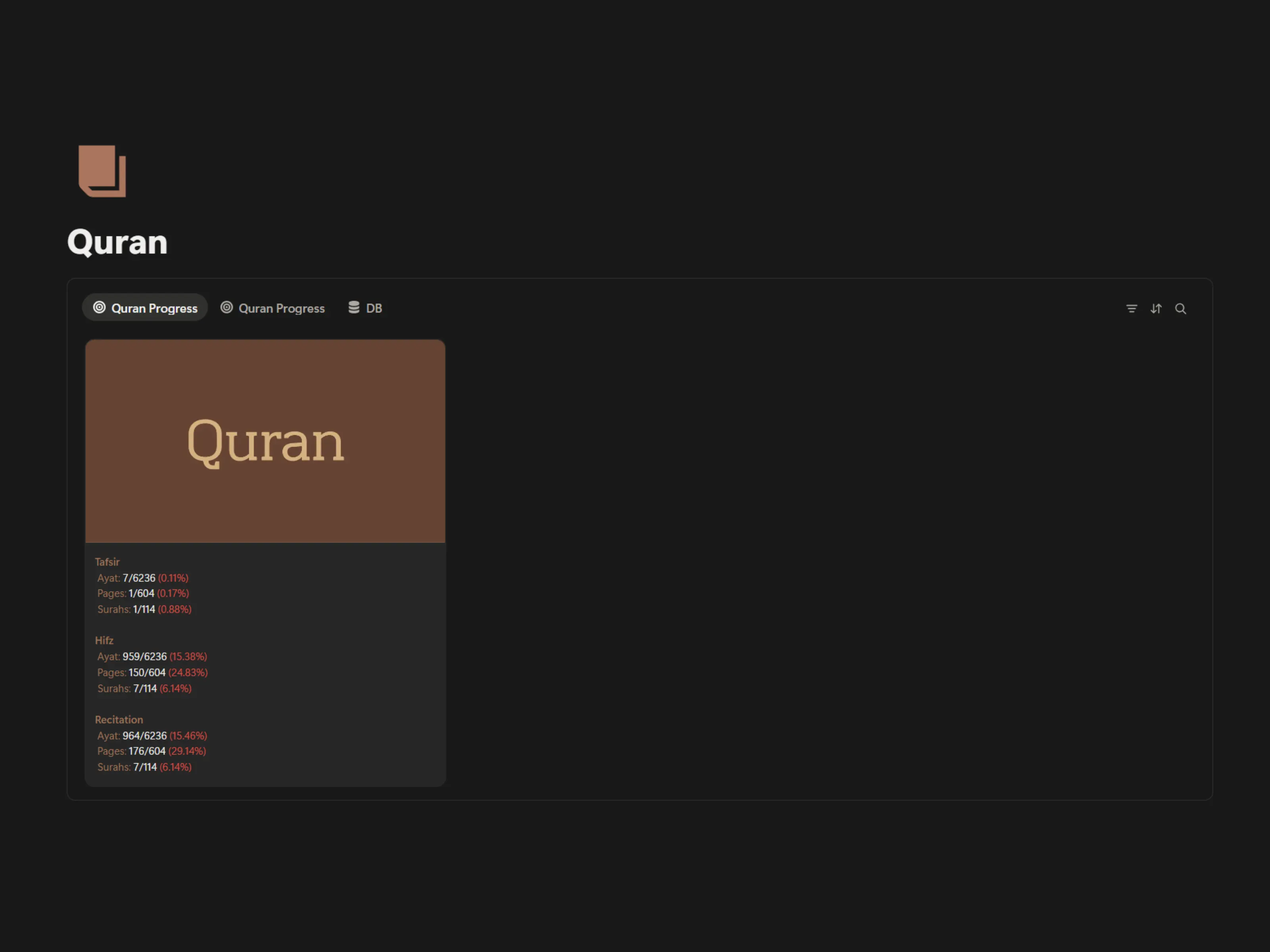Click Tafsir Ayat 7/6236 progress line
This screenshot has width=1270, height=952.
[x=142, y=578]
